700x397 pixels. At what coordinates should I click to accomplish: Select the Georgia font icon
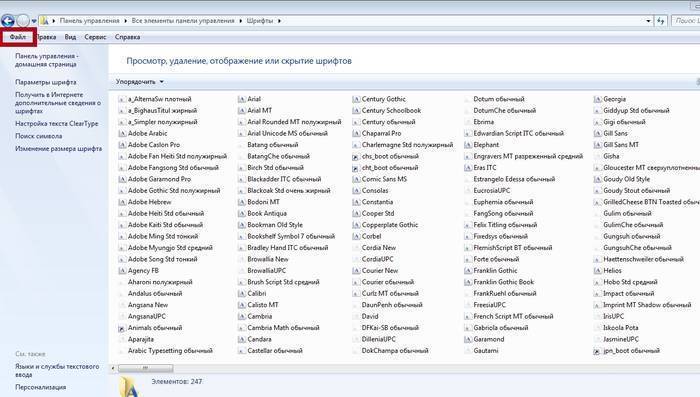click(597, 99)
